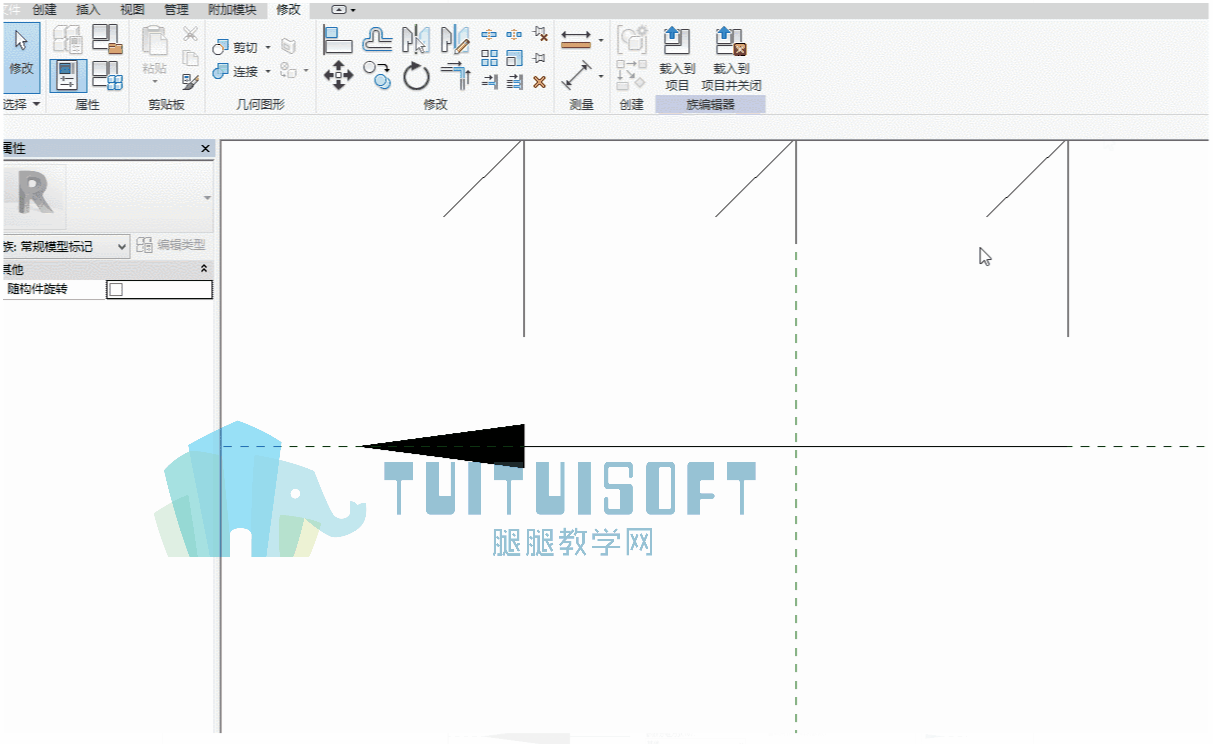Open the Family Types icon in 属性 panel
Screen dimensions: 1213x744
pyautogui.click(x=107, y=75)
